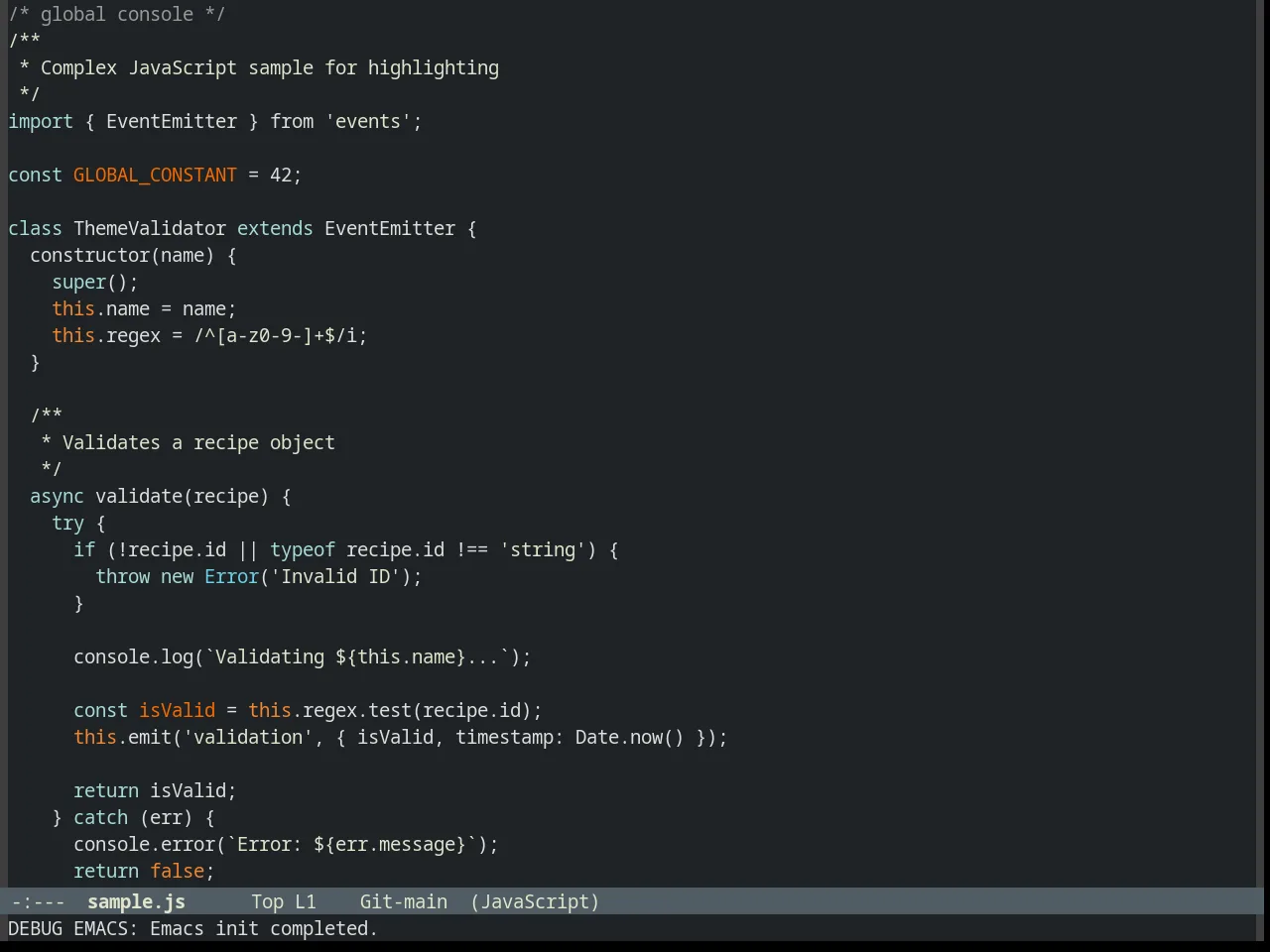Click the 'typeof' keyword

(x=303, y=549)
